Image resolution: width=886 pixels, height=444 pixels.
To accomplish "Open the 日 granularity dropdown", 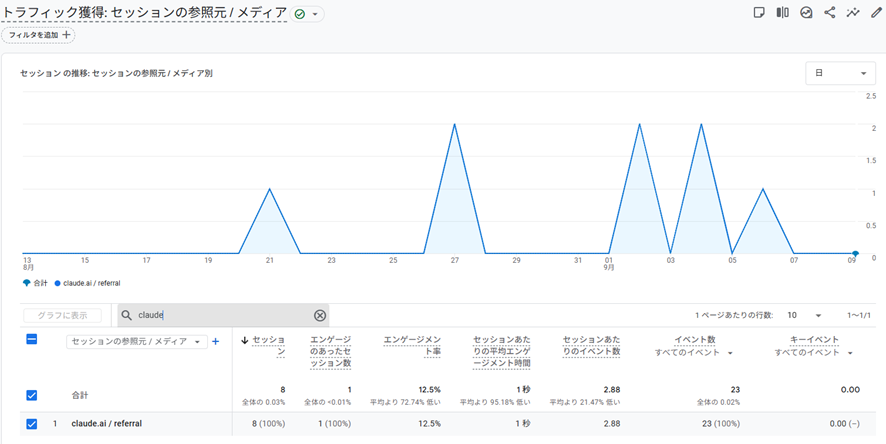I will [839, 73].
